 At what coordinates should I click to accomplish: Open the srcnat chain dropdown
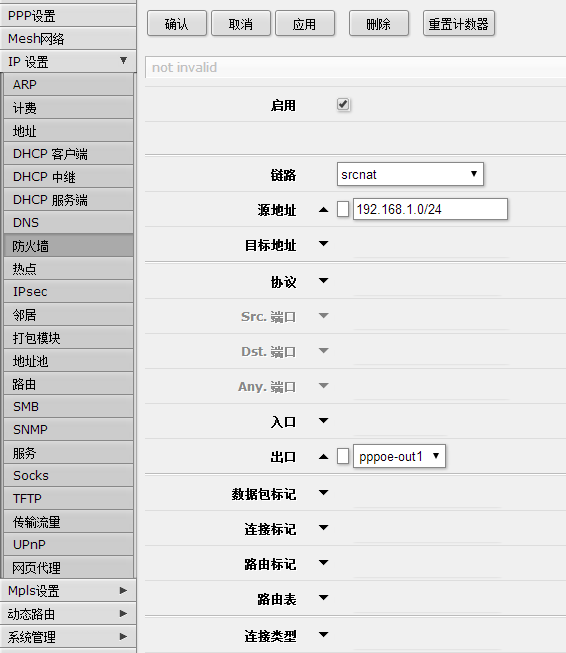pyautogui.click(x=410, y=174)
